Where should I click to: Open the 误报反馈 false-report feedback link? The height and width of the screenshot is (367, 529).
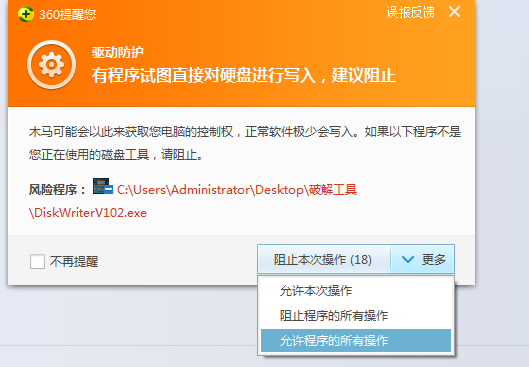(x=410, y=12)
